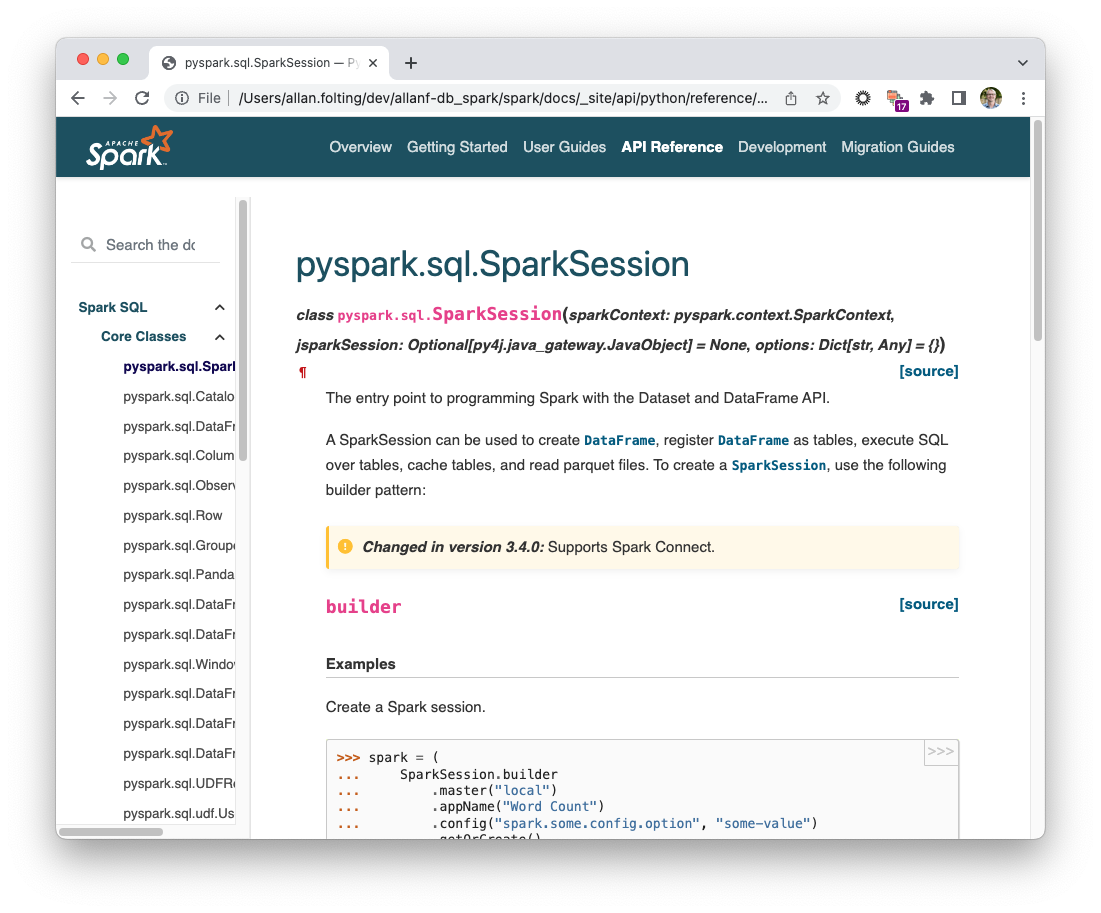Click the site info icon in address bar
The image size is (1101, 913).
pyautogui.click(x=182, y=98)
